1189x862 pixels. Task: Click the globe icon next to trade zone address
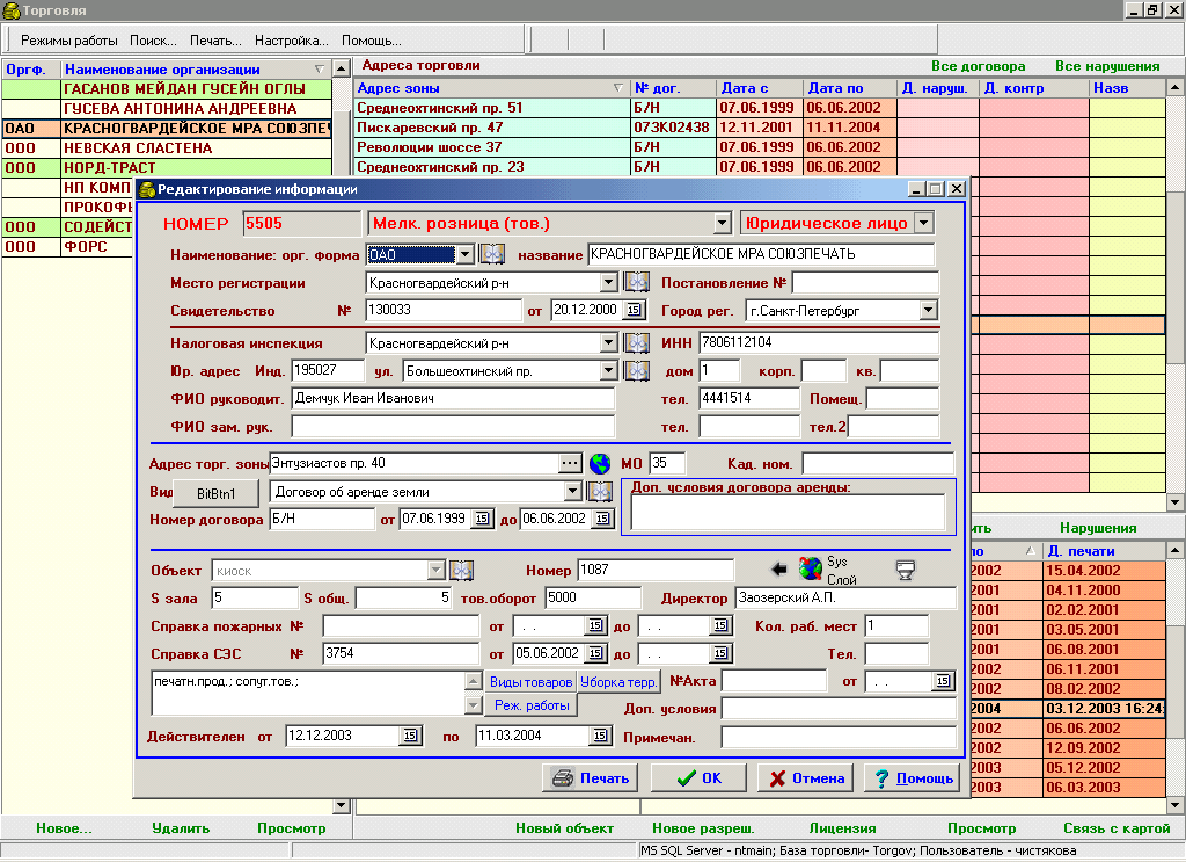tap(600, 464)
